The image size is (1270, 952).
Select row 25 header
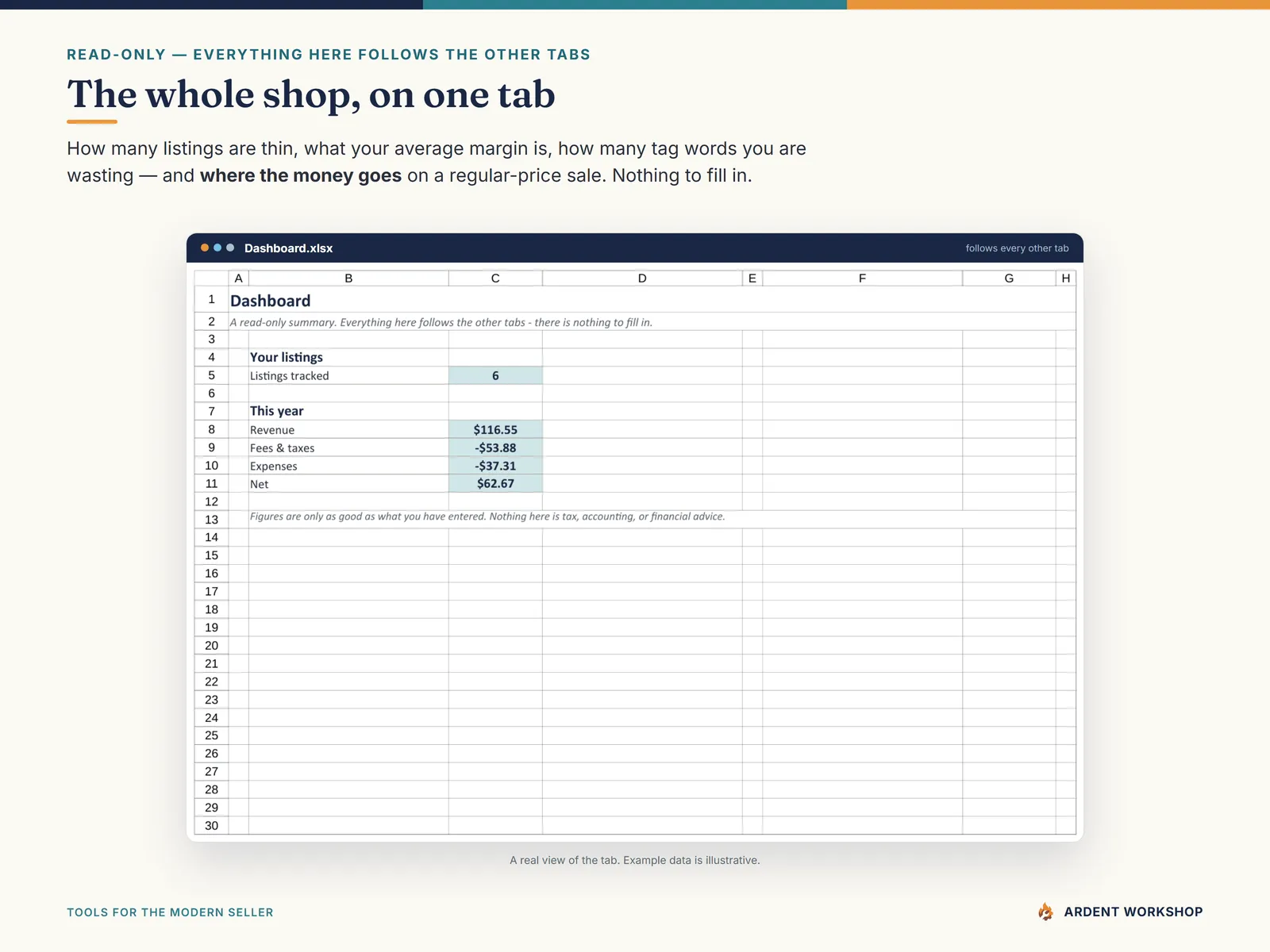point(212,735)
